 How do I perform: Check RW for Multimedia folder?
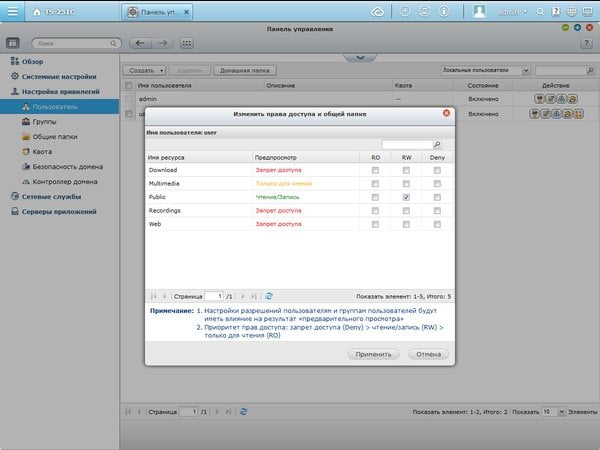click(406, 184)
